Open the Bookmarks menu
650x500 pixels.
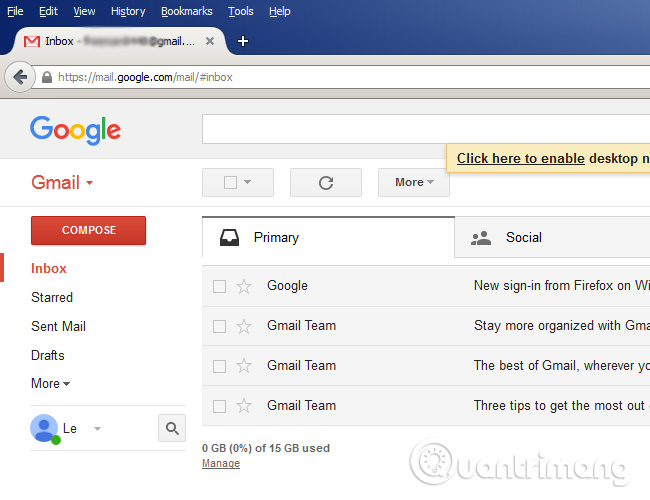[187, 11]
